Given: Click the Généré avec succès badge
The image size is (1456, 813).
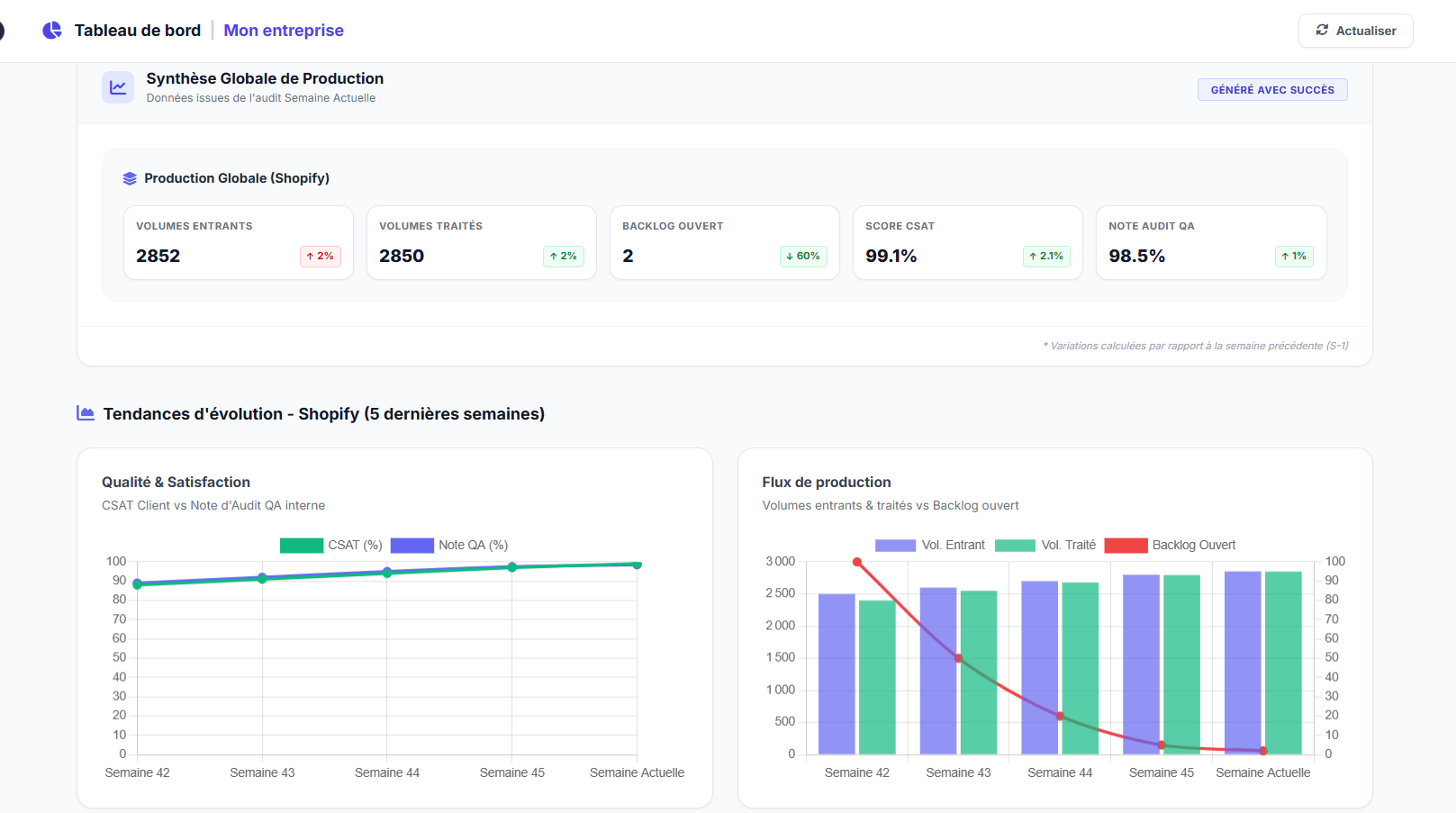Looking at the screenshot, I should tap(1271, 90).
